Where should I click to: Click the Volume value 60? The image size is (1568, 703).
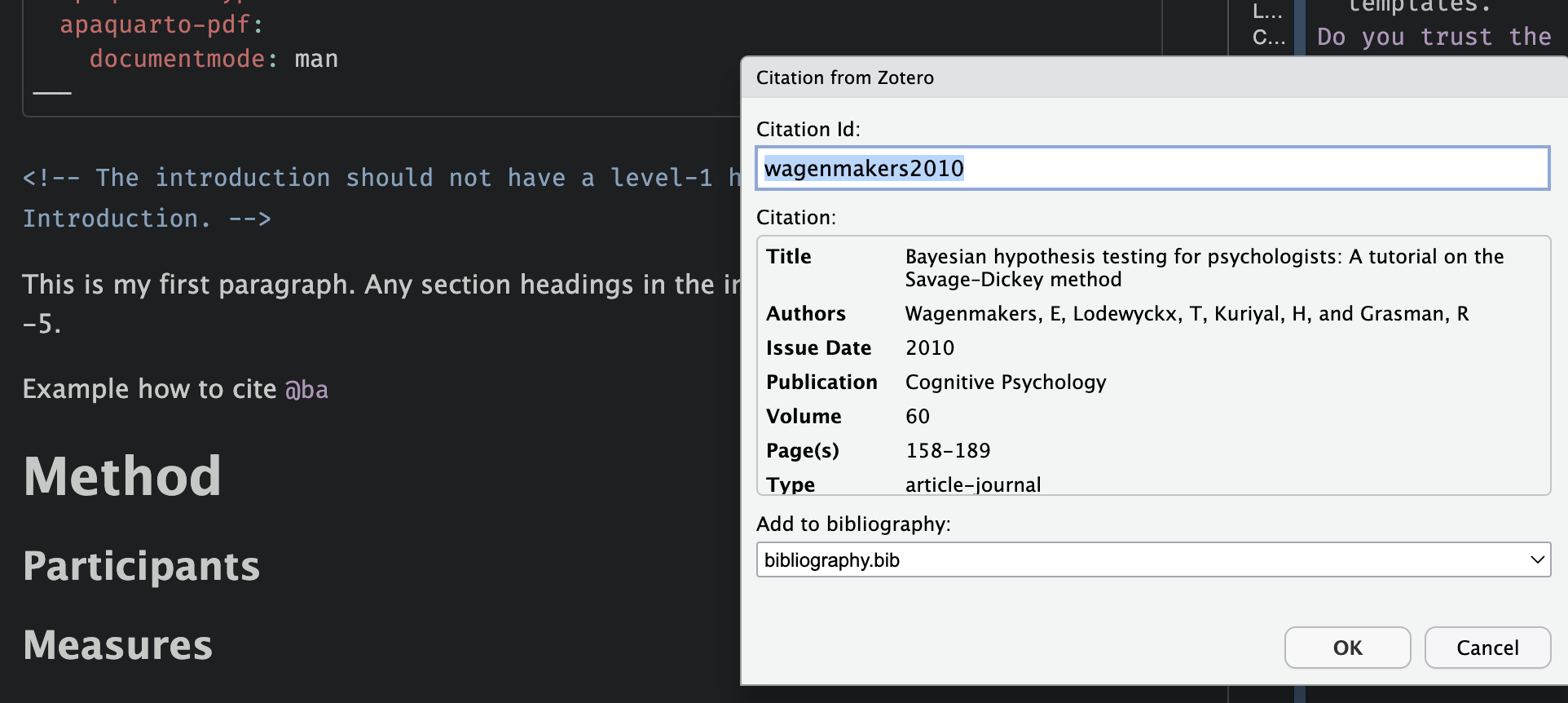[917, 417]
